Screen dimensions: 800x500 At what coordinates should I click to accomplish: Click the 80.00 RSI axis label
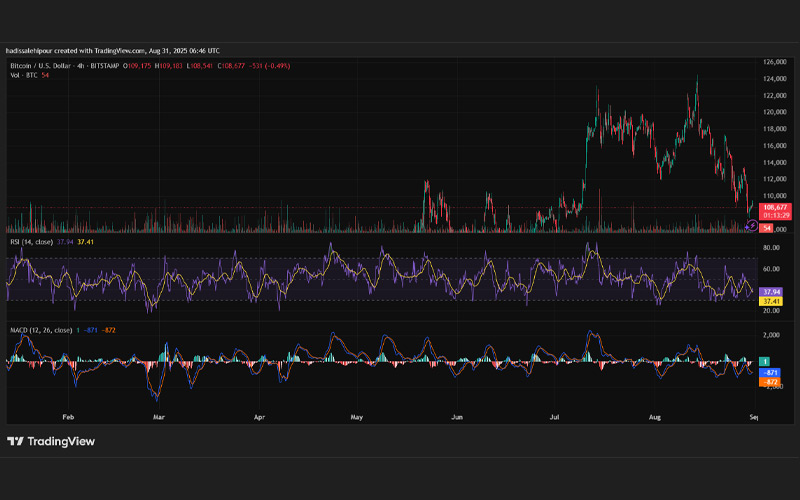click(771, 247)
